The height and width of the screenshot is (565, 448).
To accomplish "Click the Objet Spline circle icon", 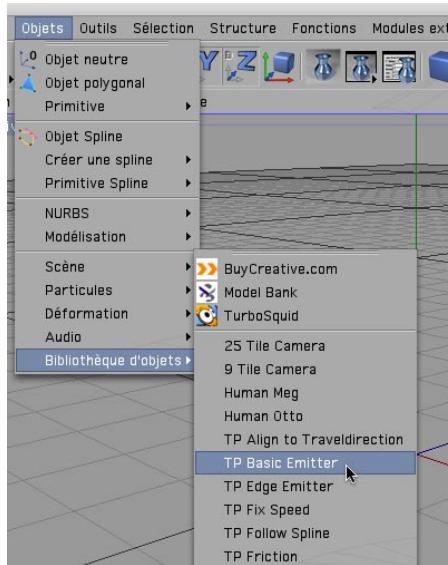I will [x=27, y=137].
